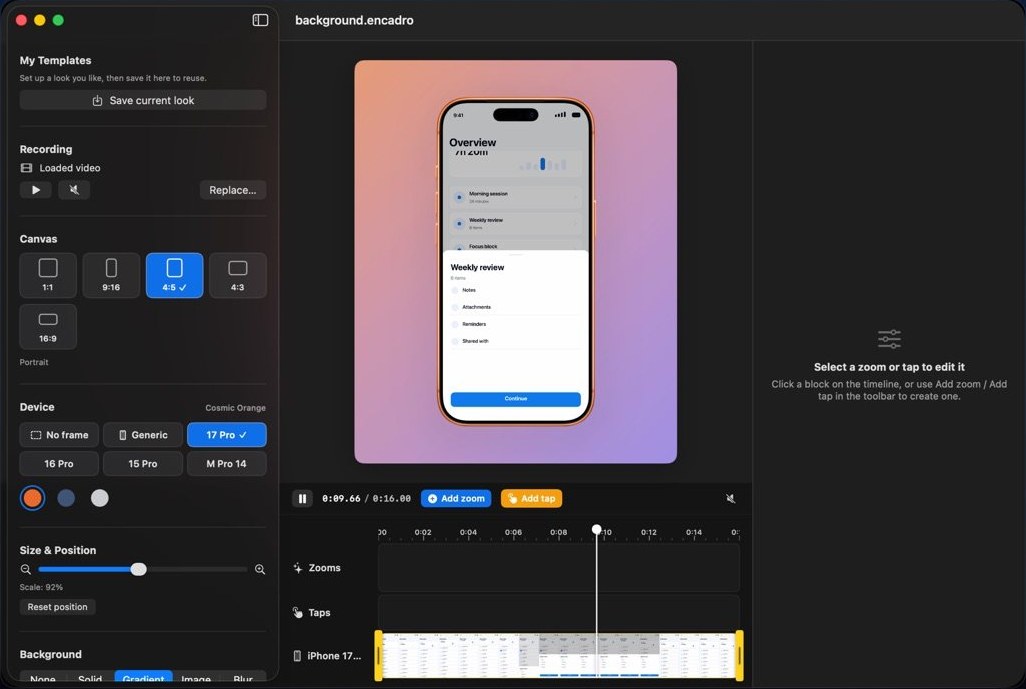Click the left yellow trim handle
Image resolution: width=1026 pixels, height=689 pixels.
[378, 656]
